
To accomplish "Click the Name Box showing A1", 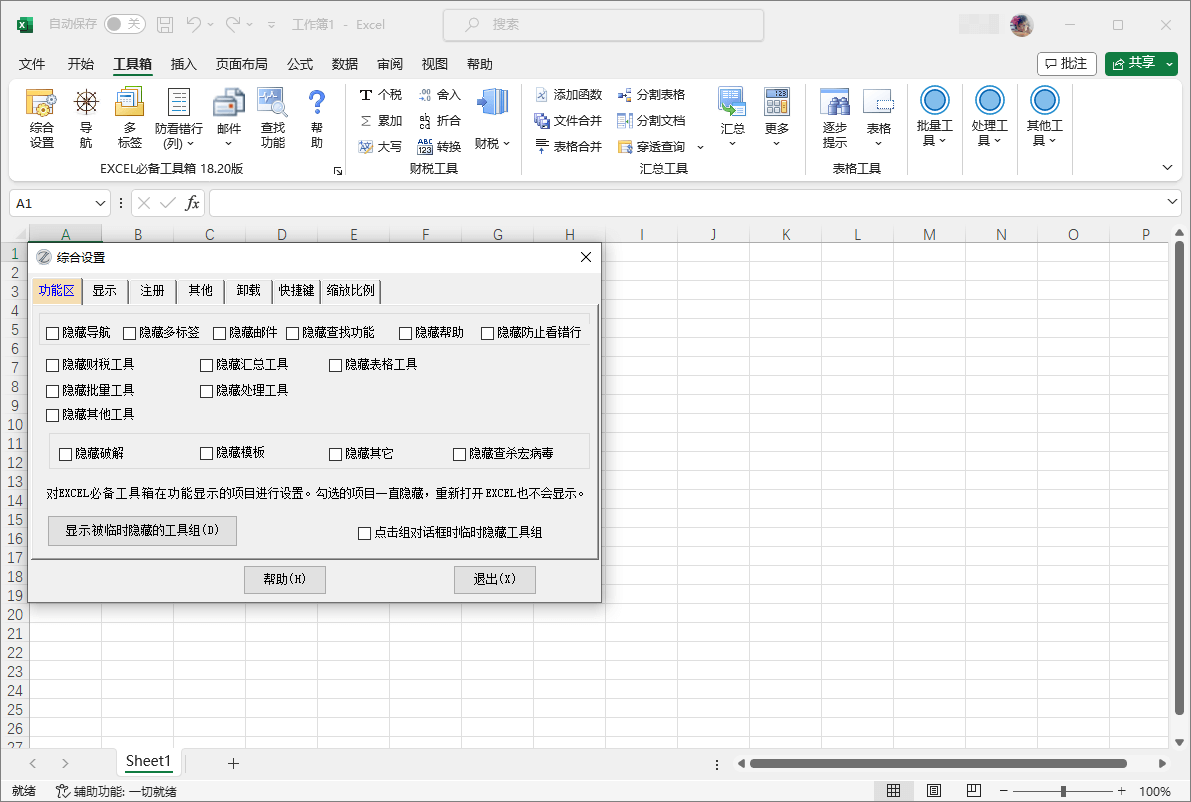I will [x=55, y=203].
